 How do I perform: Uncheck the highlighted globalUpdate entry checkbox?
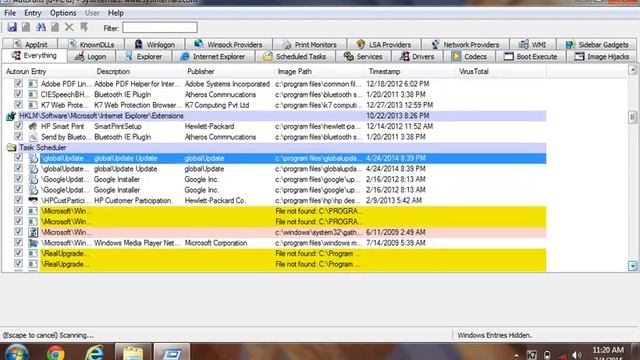pyautogui.click(x=18, y=158)
